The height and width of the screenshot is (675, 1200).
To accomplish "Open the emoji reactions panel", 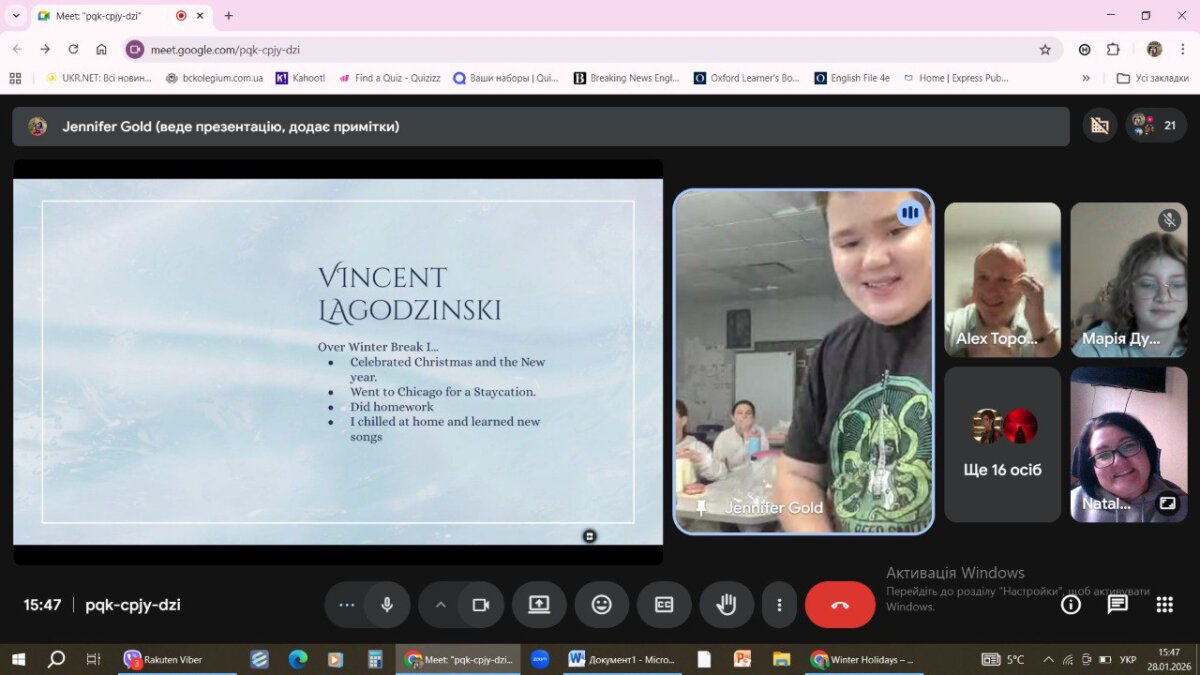I will coord(601,605).
